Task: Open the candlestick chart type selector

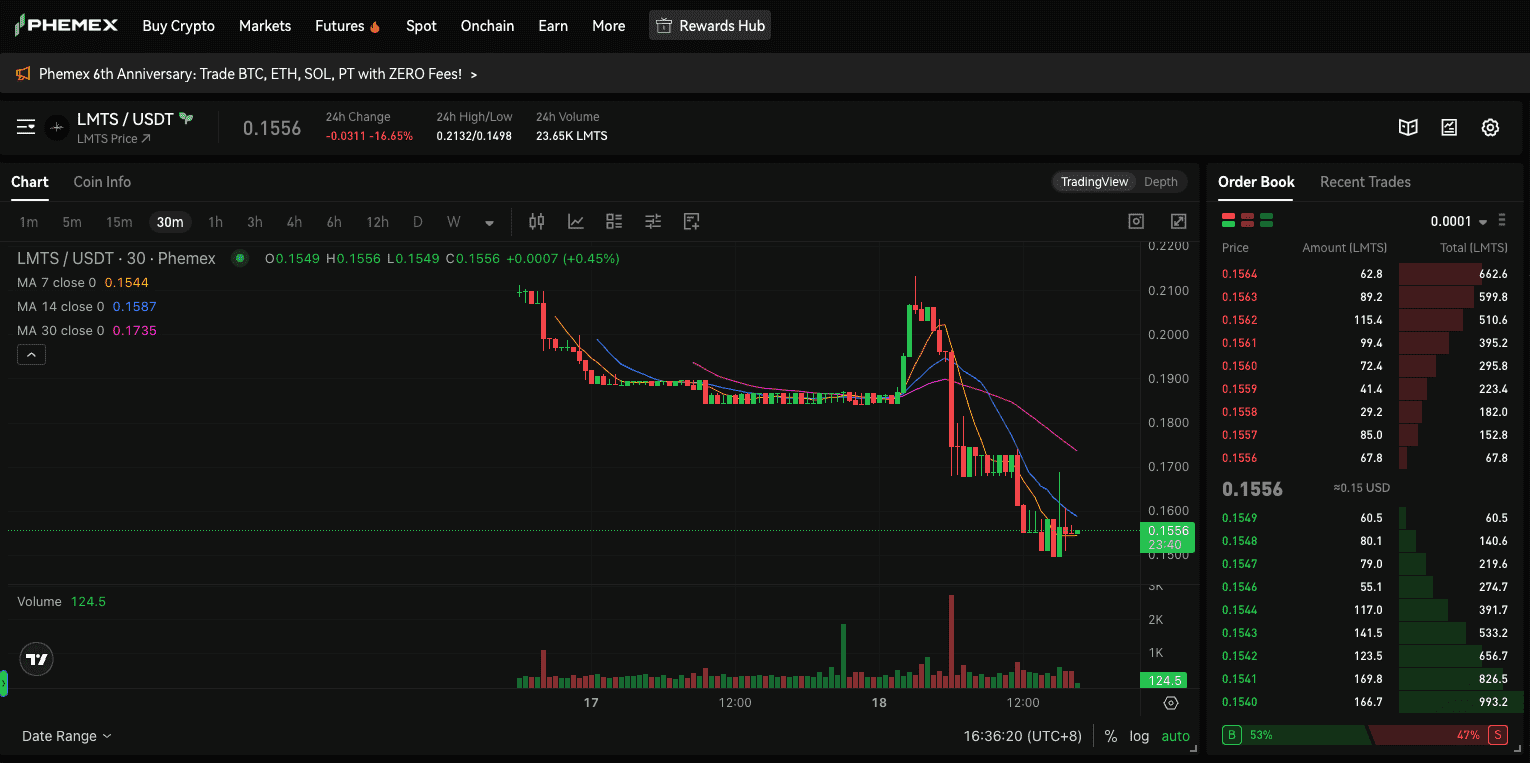Action: click(x=536, y=221)
